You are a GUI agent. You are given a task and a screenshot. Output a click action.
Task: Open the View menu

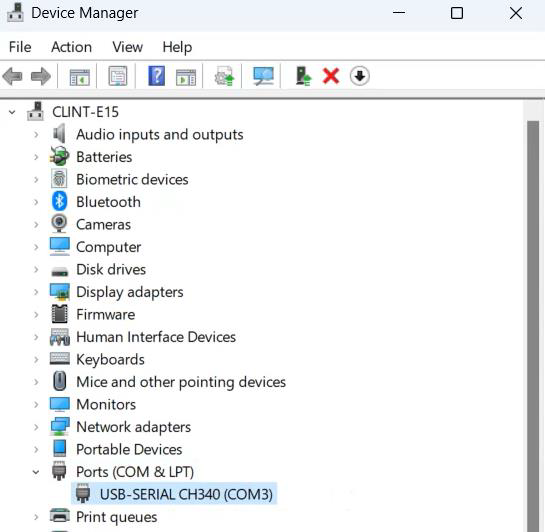point(128,47)
